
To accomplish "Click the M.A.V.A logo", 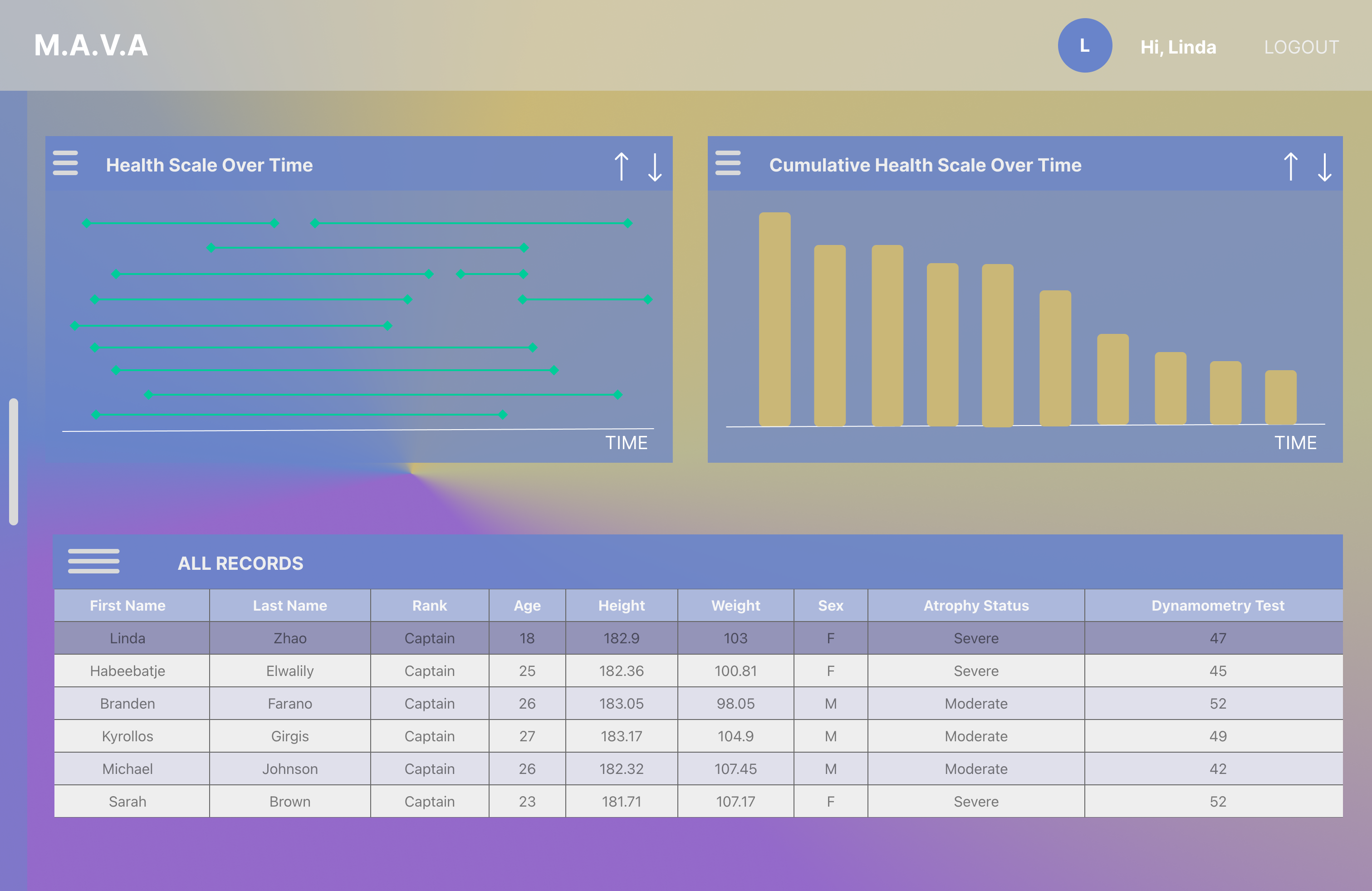I will point(91,45).
